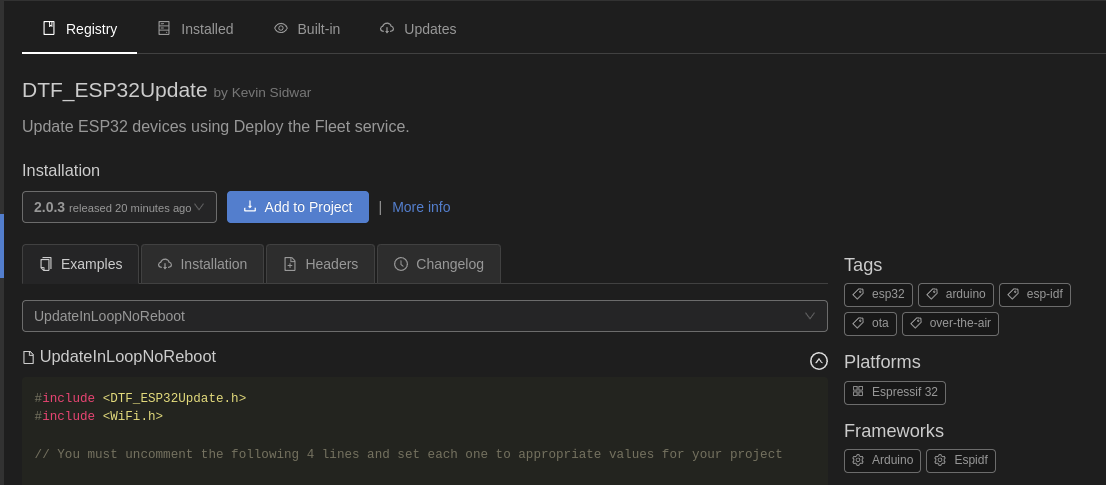Click the Updates cloud icon
1106x485 pixels.
(x=387, y=28)
